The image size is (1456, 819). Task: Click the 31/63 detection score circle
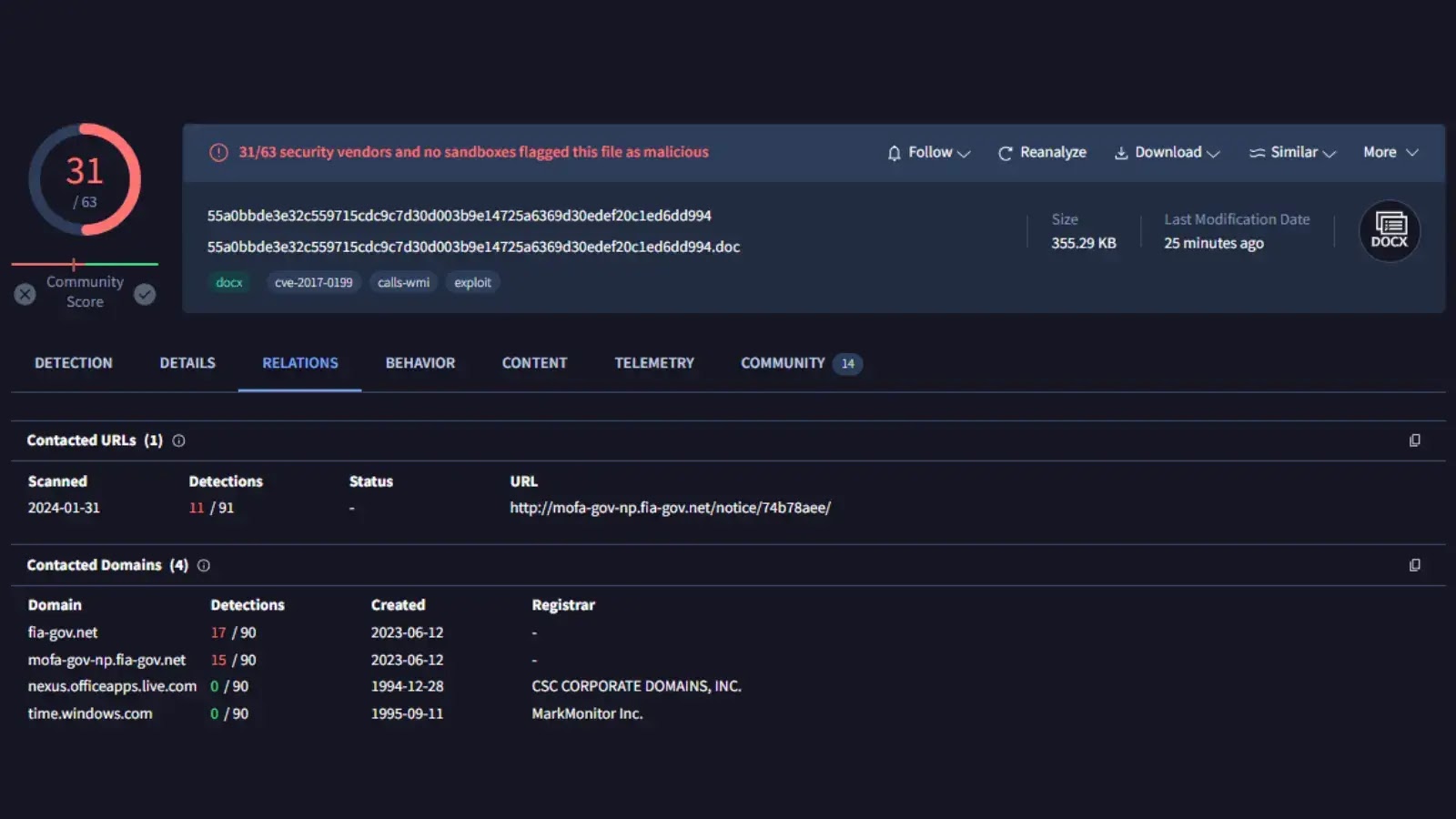pyautogui.click(x=85, y=179)
